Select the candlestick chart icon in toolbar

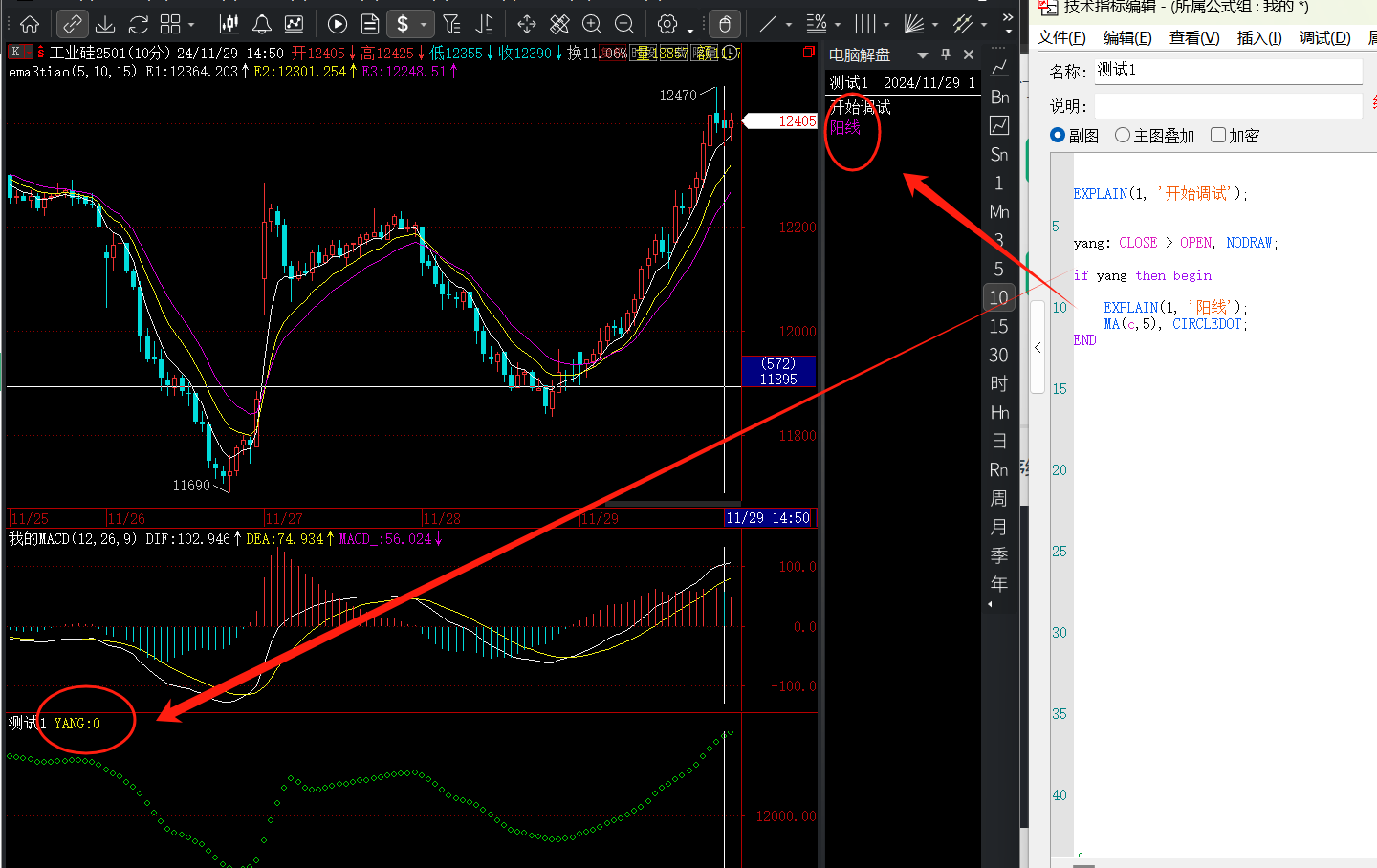click(229, 24)
